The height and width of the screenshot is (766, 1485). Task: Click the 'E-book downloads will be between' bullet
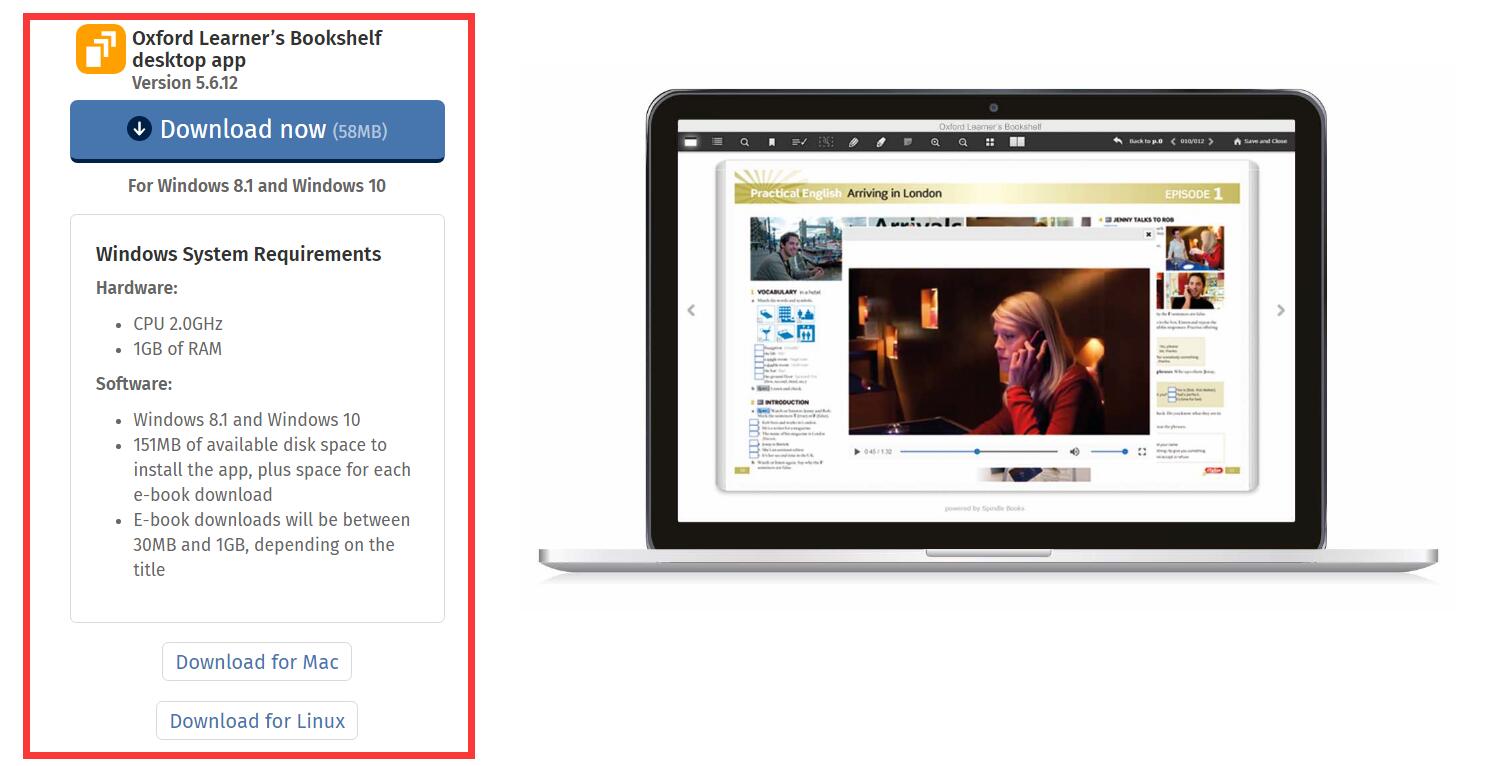point(272,545)
